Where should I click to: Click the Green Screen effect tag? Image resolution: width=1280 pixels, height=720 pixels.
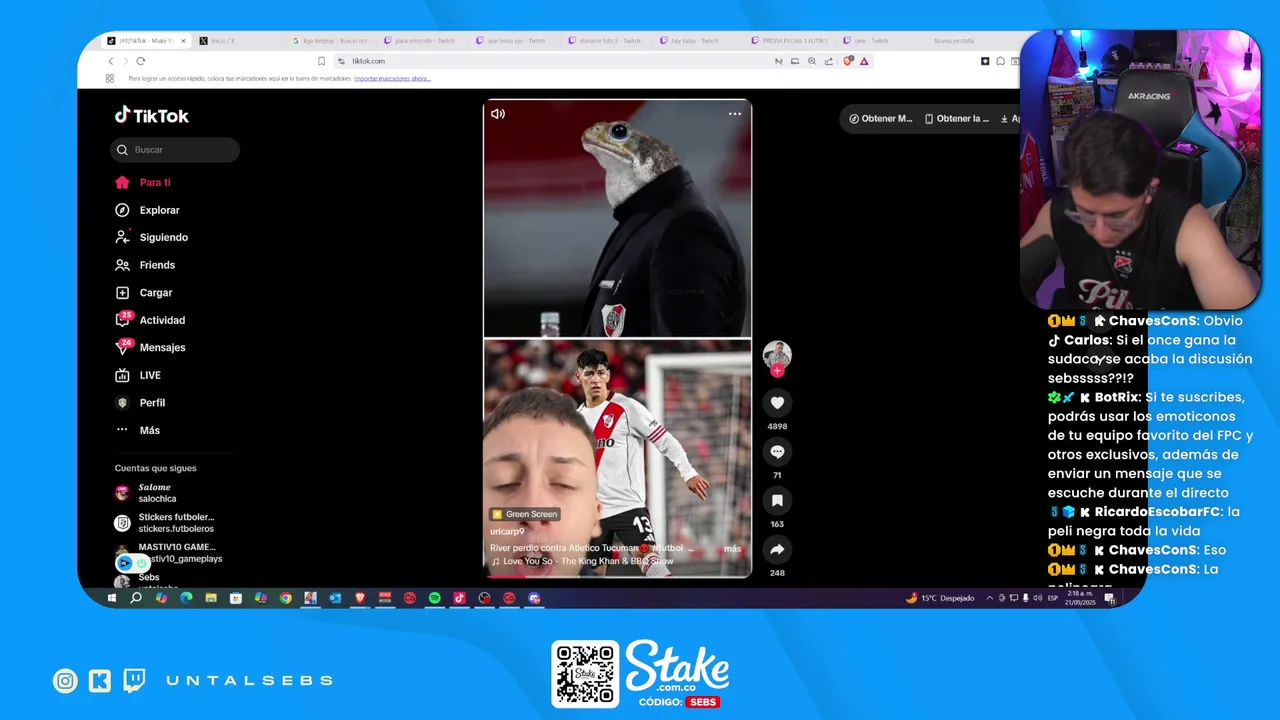tap(525, 514)
